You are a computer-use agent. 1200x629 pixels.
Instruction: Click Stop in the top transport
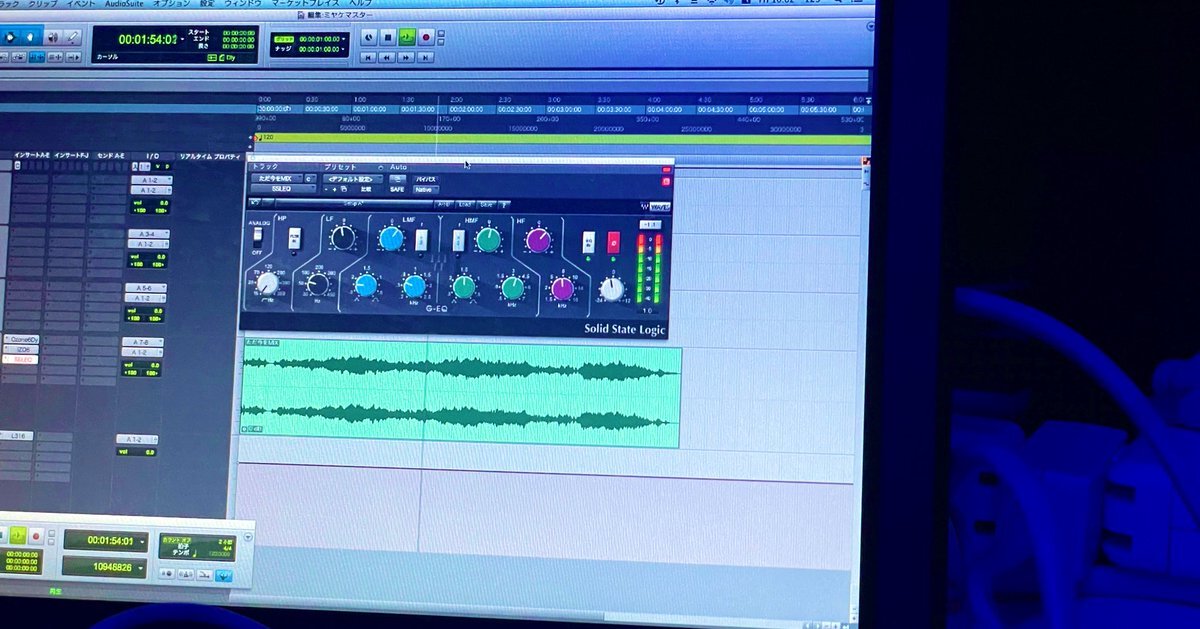[x=387, y=38]
